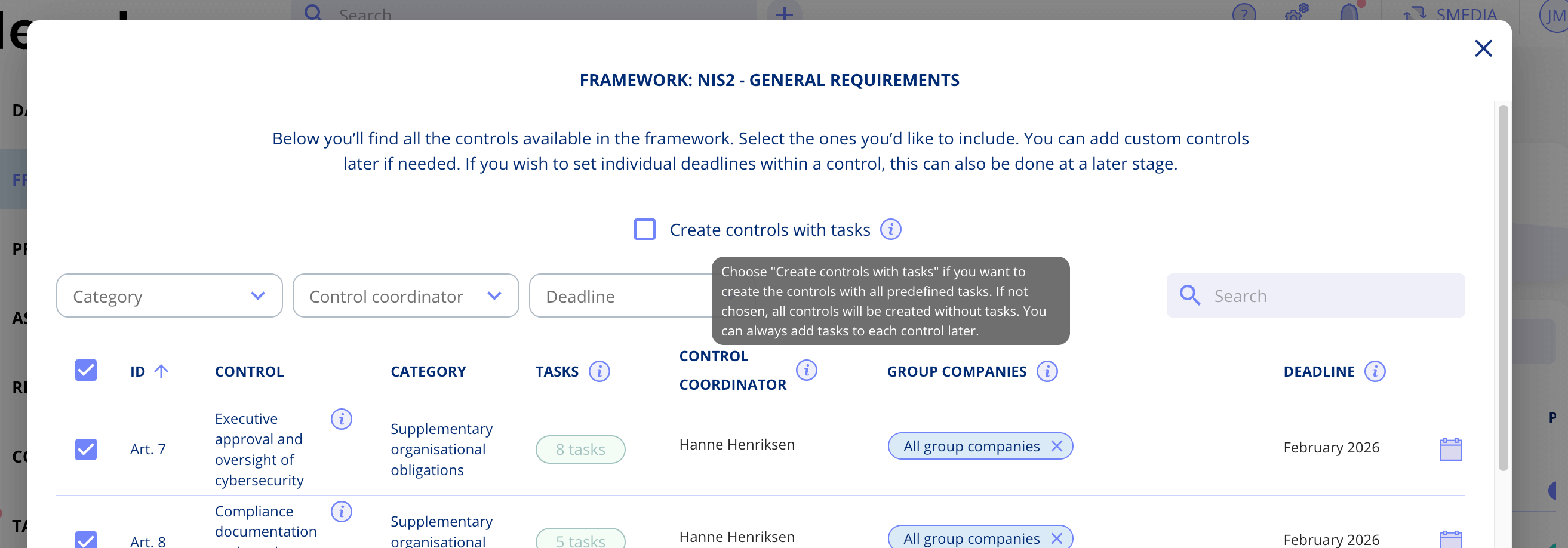Click the info icon next to GROUP COMPANIES header
Screen dimensions: 1568x548
(x=1047, y=372)
